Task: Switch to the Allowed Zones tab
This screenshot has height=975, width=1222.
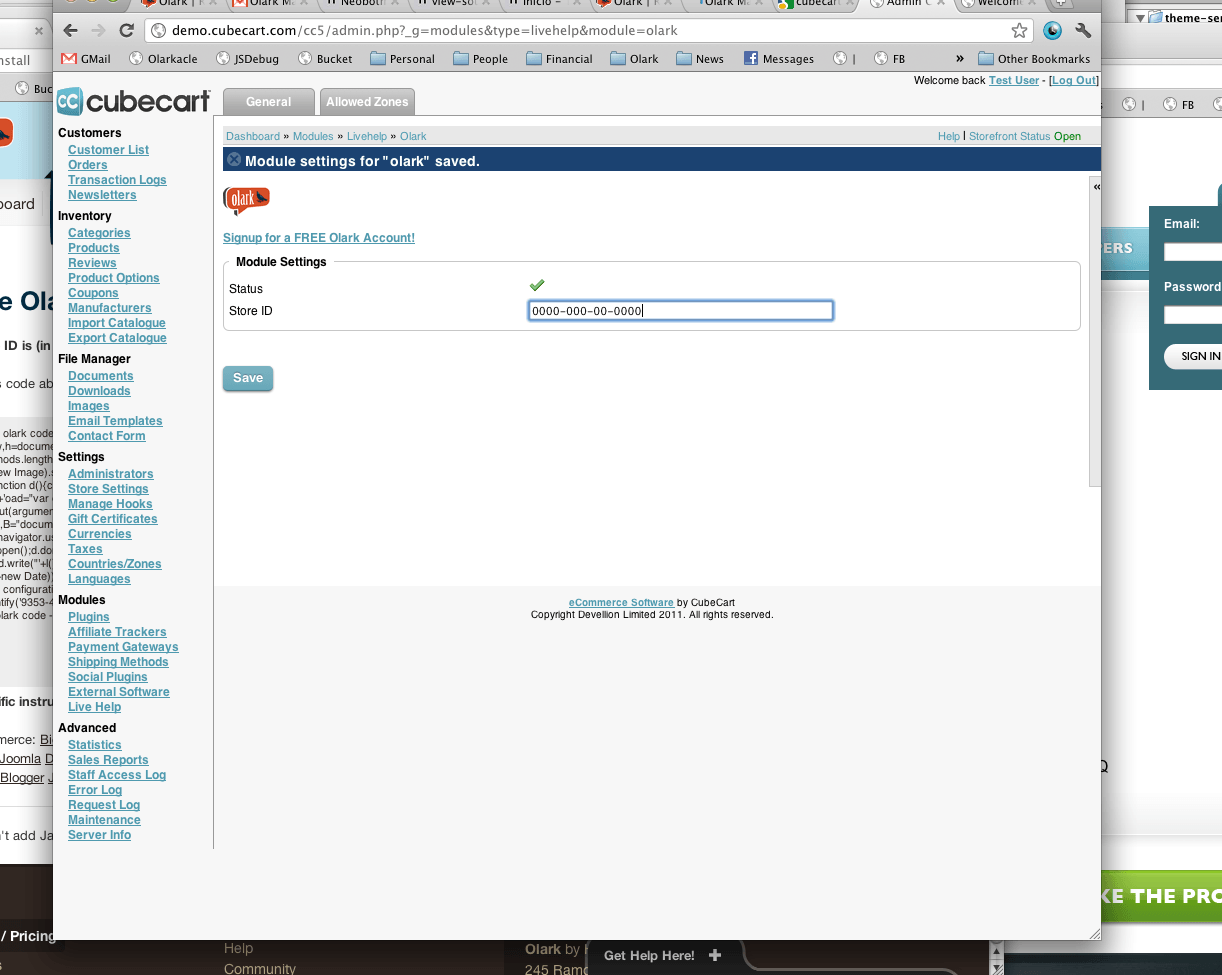Action: pos(367,102)
